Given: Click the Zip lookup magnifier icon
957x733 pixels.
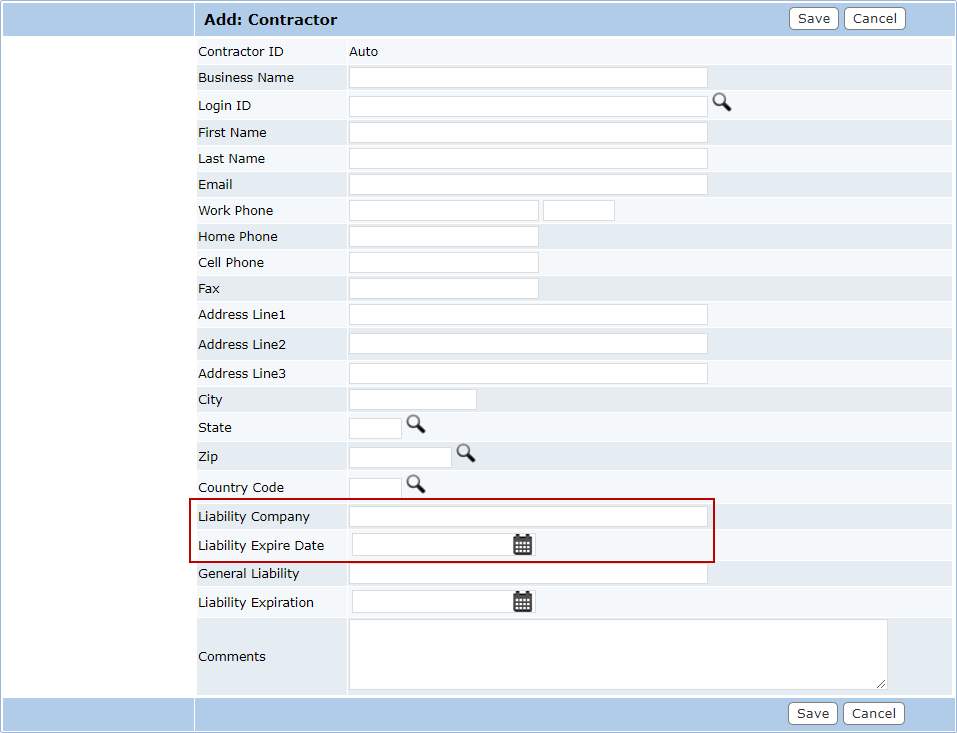Looking at the screenshot, I should 465,454.
